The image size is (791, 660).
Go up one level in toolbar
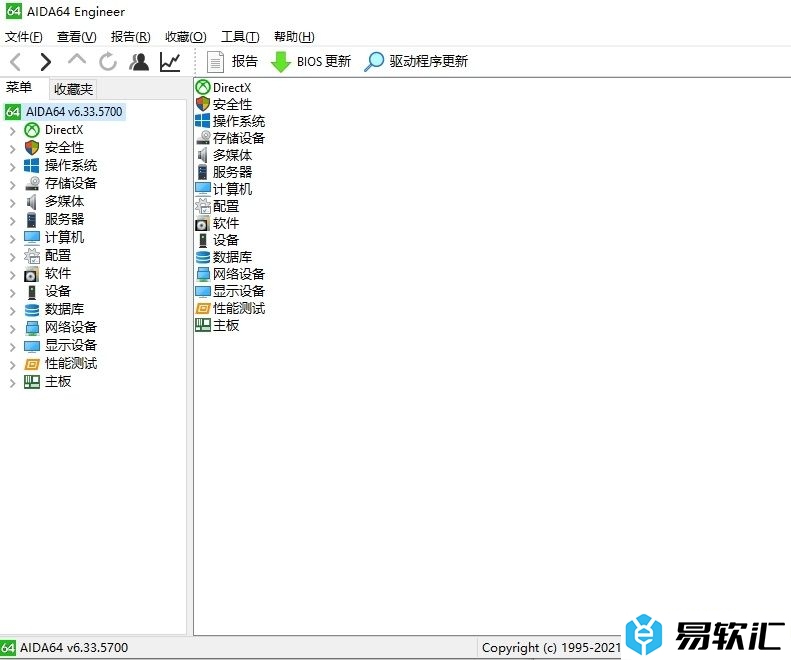(x=77, y=60)
